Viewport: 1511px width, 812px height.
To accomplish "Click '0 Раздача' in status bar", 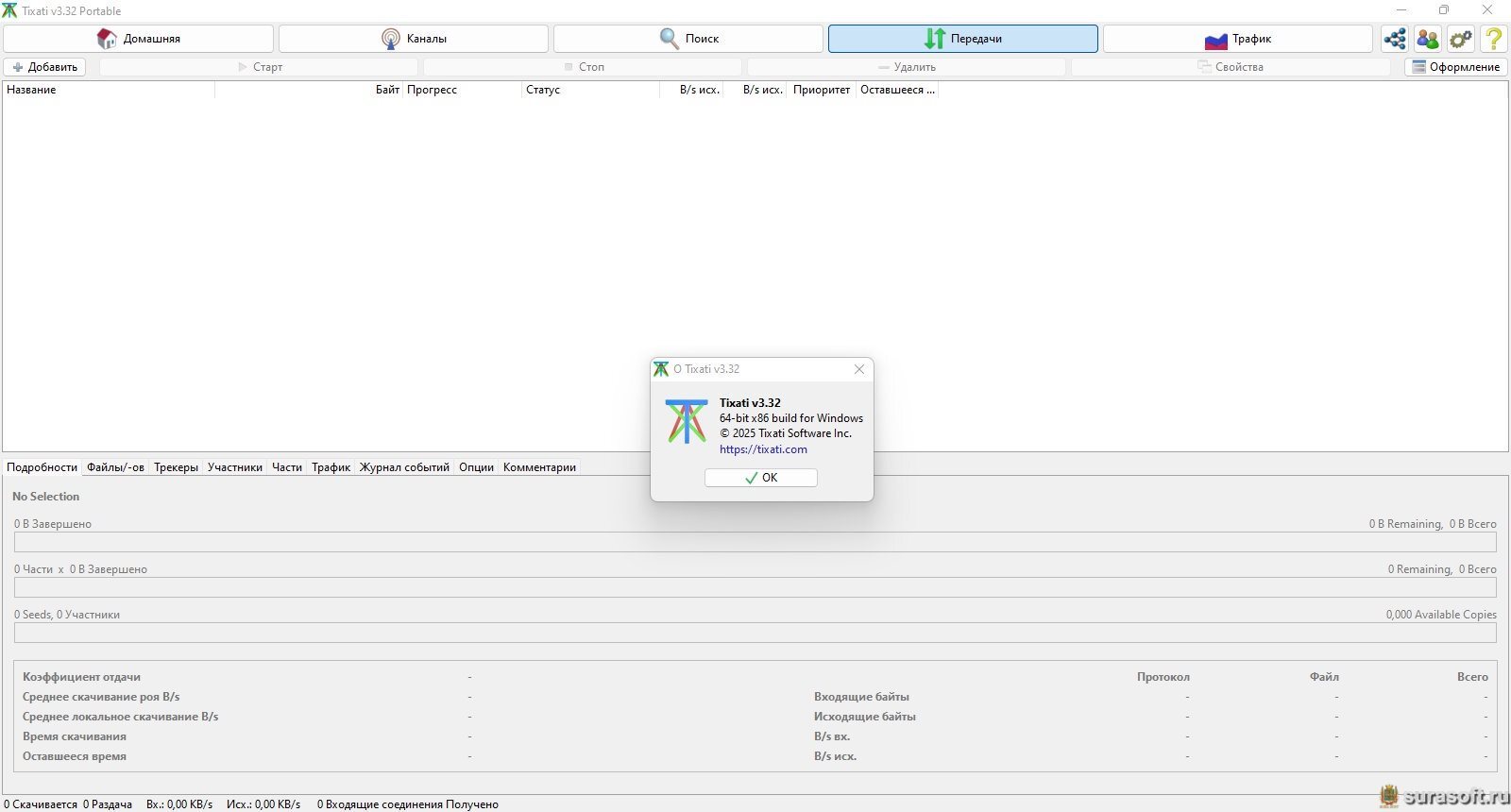I will tap(108, 804).
